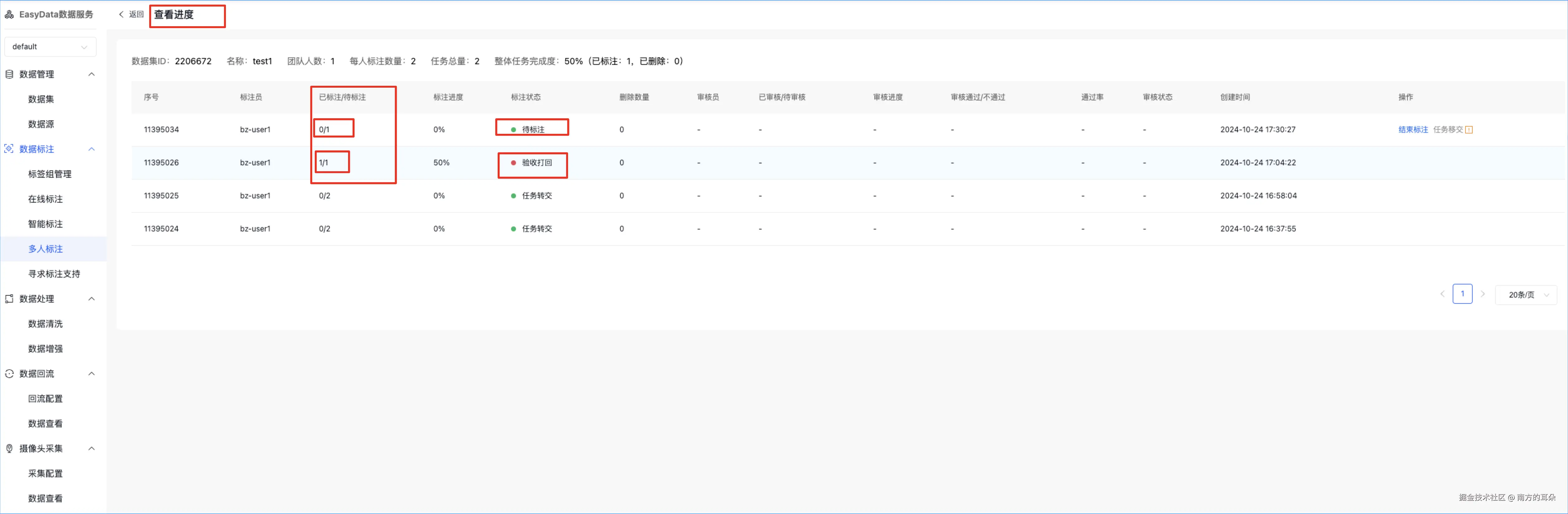
Task: Click the 数据回流 refresh icon
Action: pyautogui.click(x=9, y=373)
